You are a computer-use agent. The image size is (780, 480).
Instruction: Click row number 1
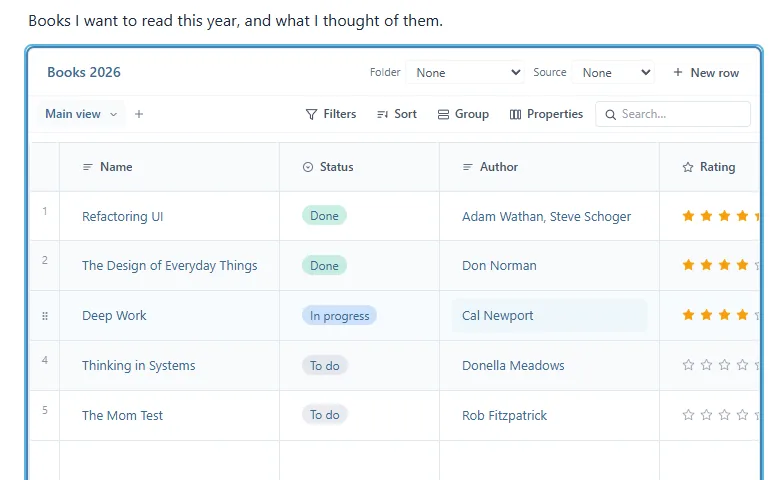(x=45, y=211)
